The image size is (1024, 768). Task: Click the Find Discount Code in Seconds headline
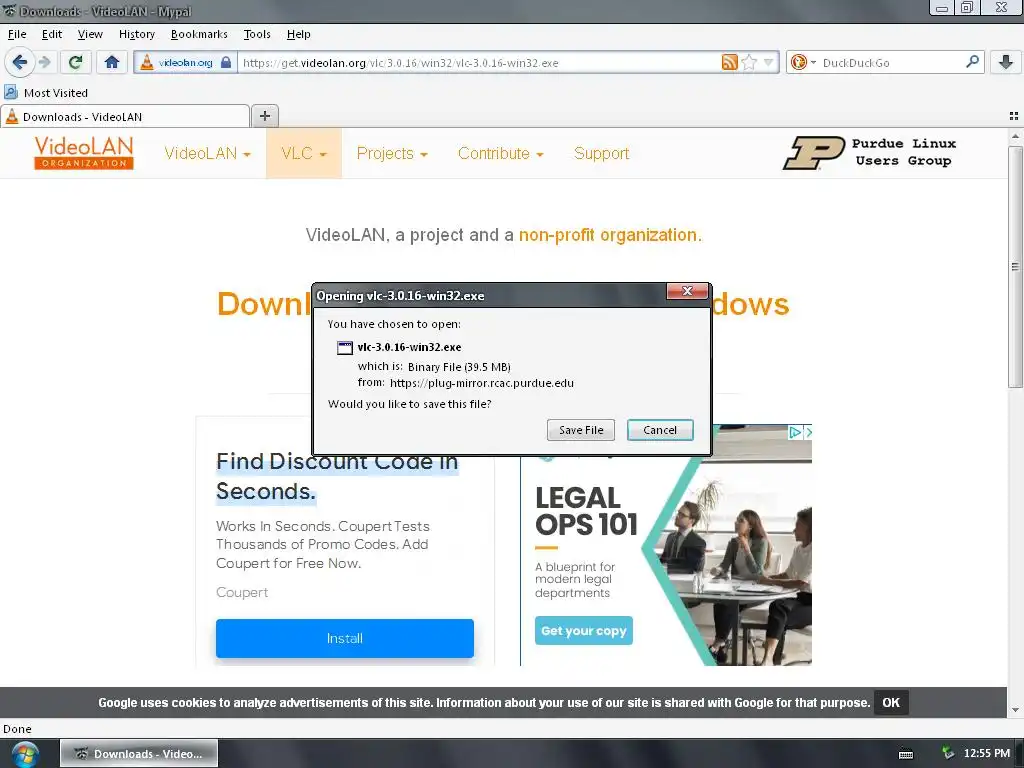337,476
